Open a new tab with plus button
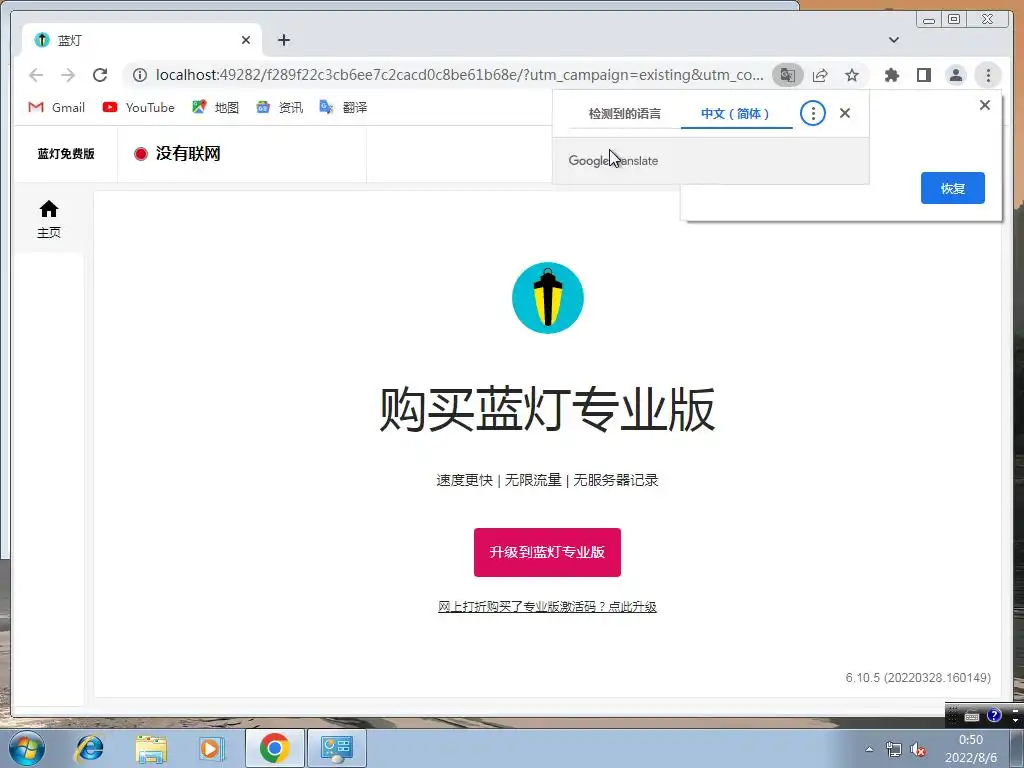The image size is (1024, 768). [283, 40]
